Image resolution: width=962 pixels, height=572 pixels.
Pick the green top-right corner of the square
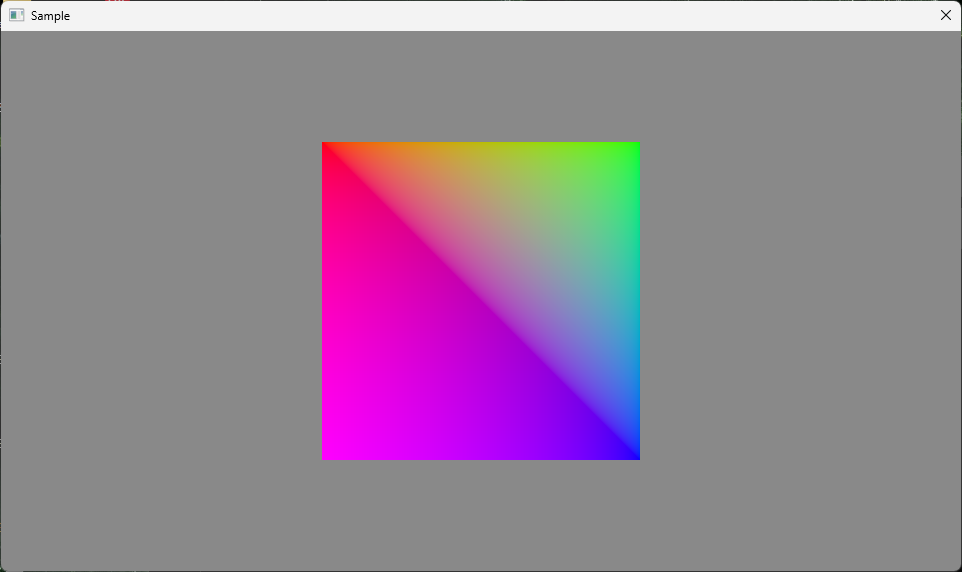click(635, 146)
